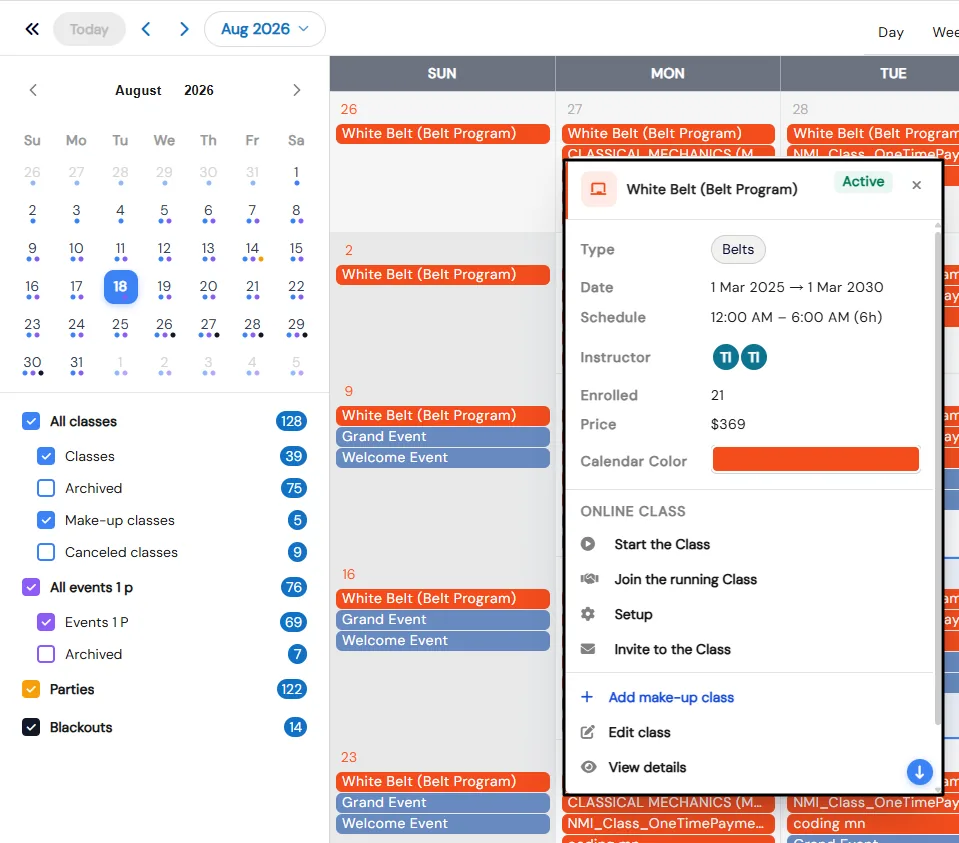The image size is (959, 843).
Task: Toggle the All events 1 p checkbox
Action: tap(31, 587)
